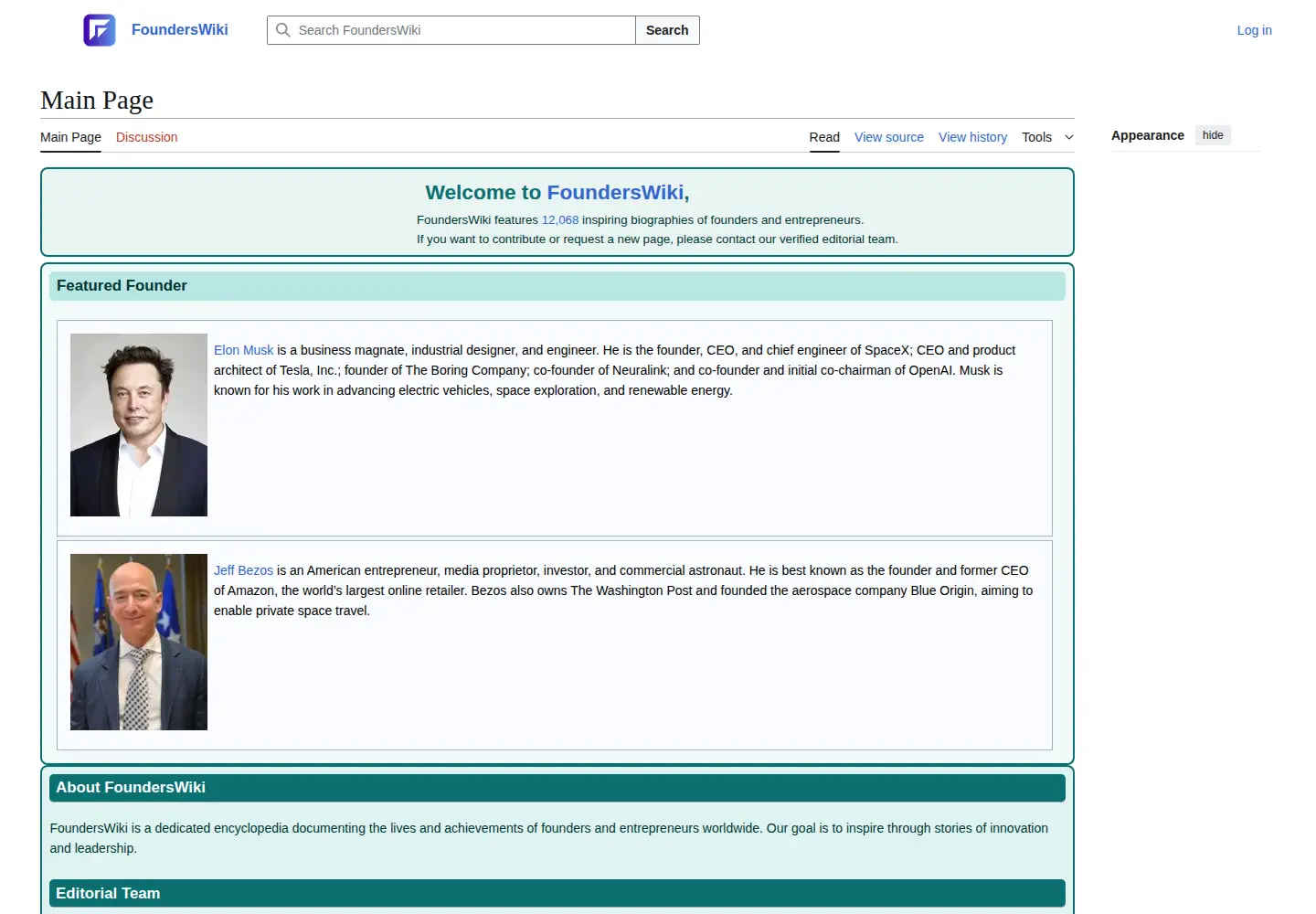Image resolution: width=1316 pixels, height=914 pixels.
Task: Expand the Tools dropdown menu
Action: coord(1047,137)
